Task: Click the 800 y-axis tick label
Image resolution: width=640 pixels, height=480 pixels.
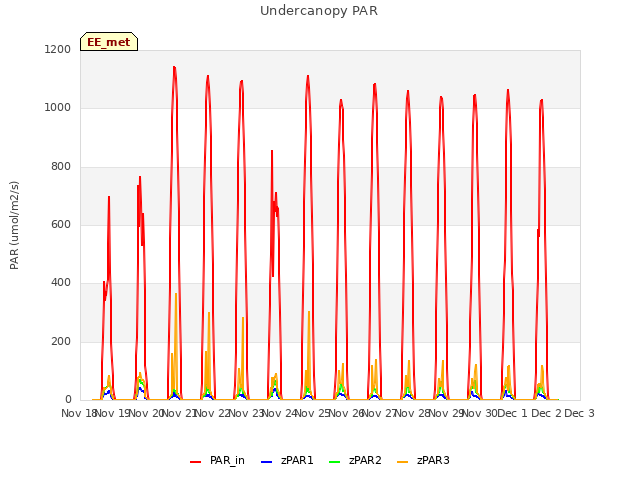Action: 61,167
